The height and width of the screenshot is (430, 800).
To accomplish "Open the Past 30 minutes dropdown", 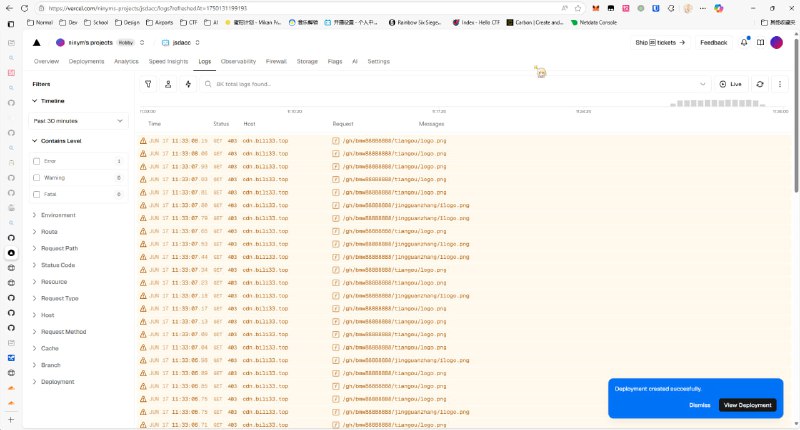I will pos(77,120).
